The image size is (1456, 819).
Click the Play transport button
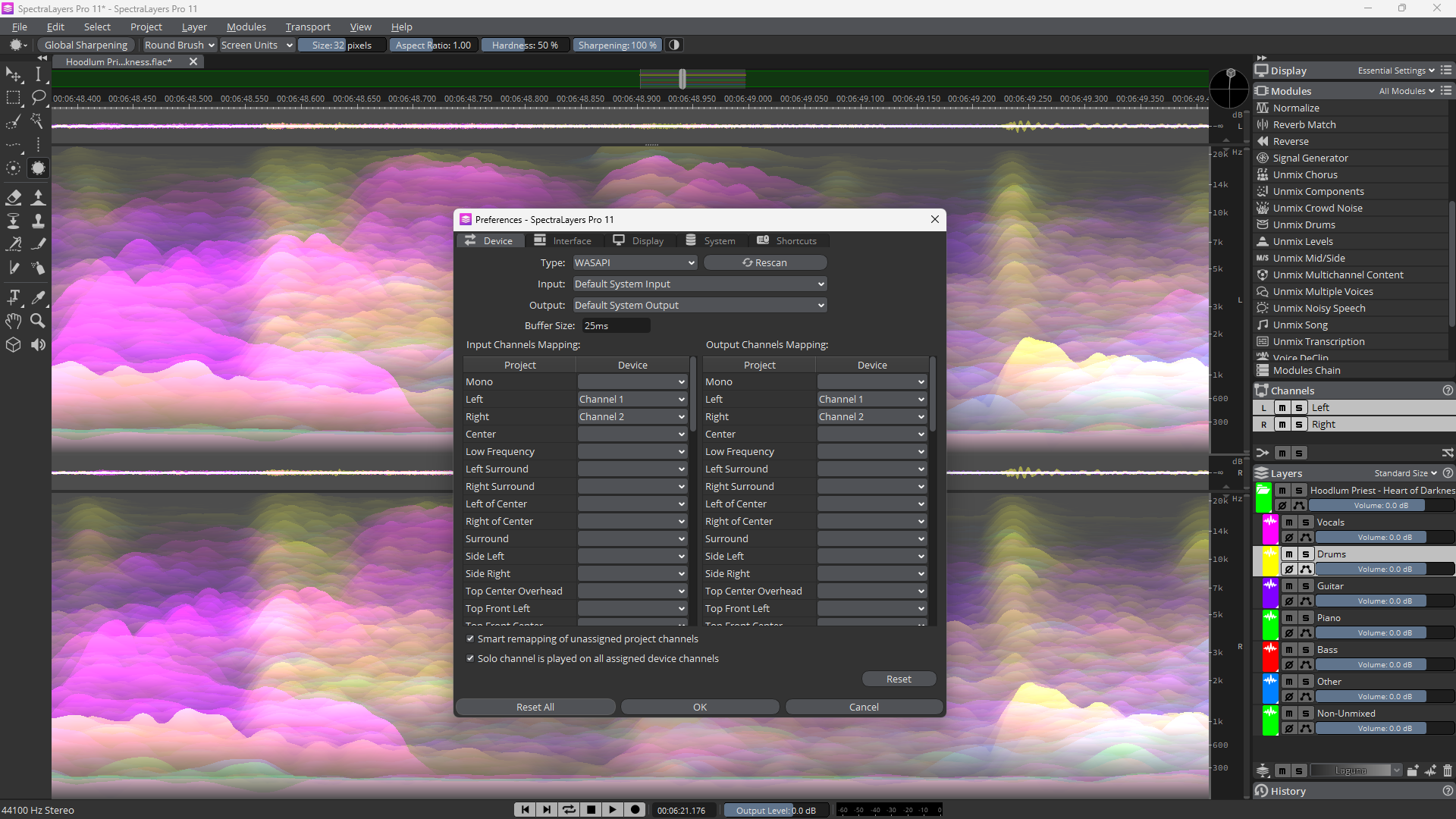[x=613, y=810]
